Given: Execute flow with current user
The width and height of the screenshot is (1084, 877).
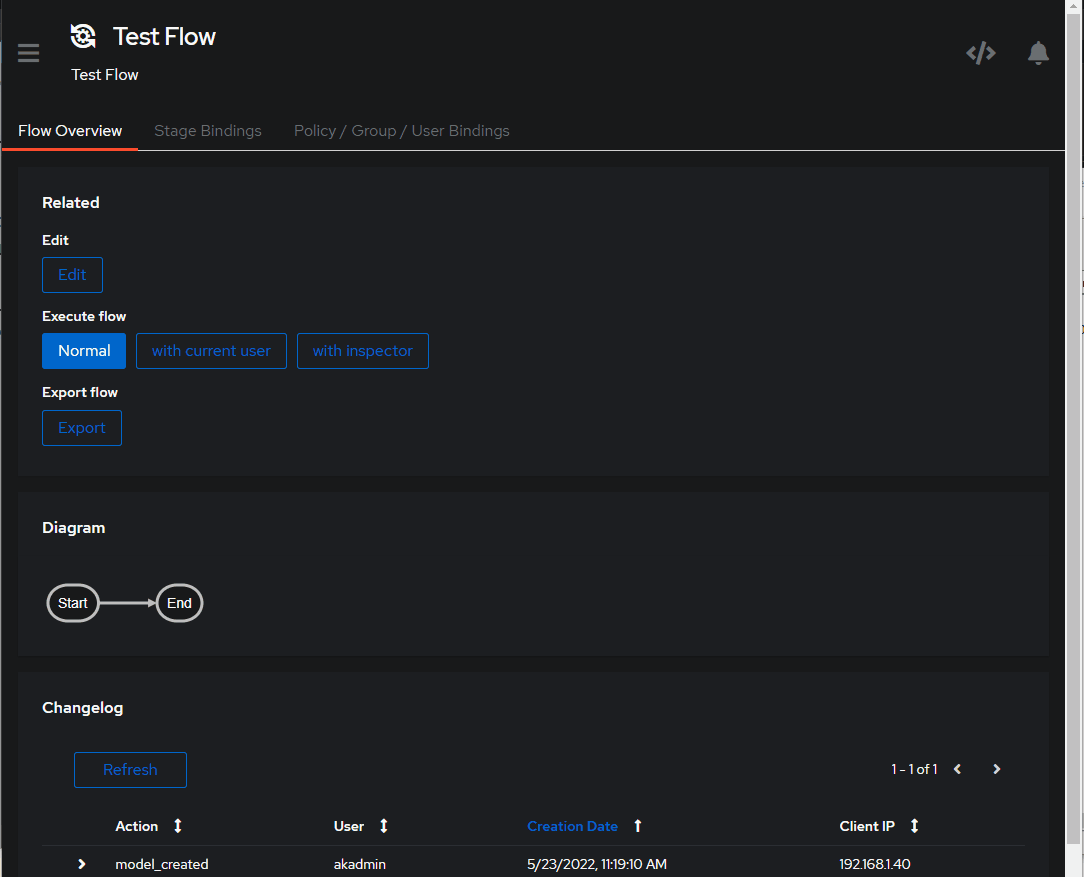Looking at the screenshot, I should [x=211, y=350].
